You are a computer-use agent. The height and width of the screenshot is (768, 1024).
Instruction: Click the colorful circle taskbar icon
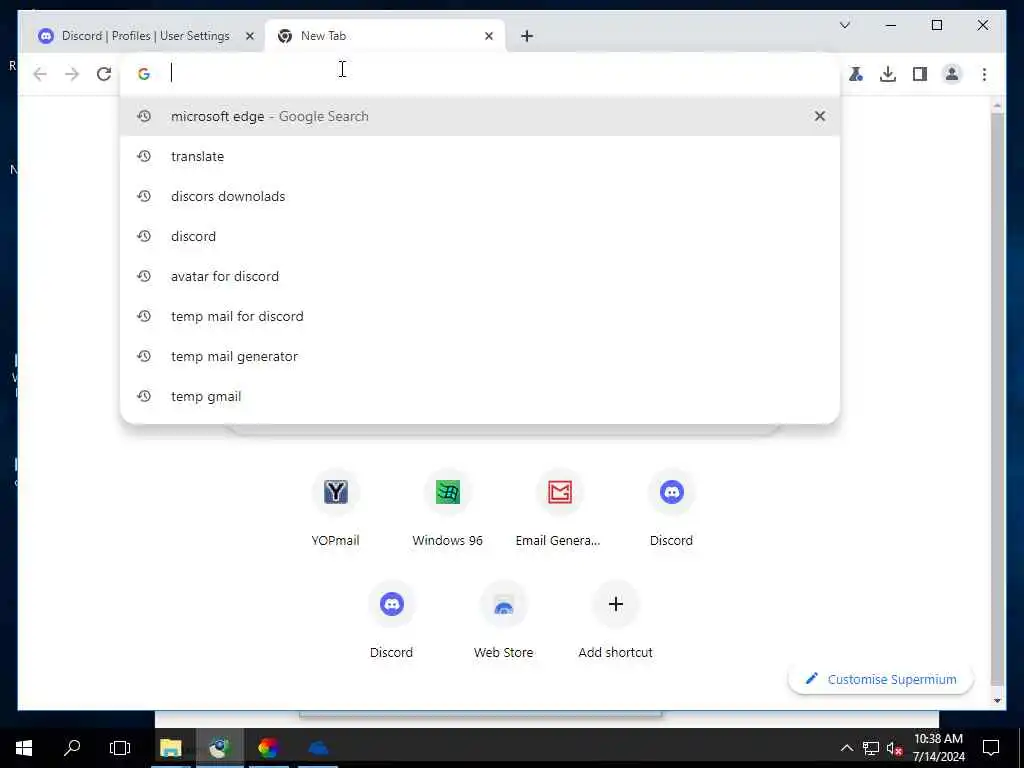click(x=268, y=748)
